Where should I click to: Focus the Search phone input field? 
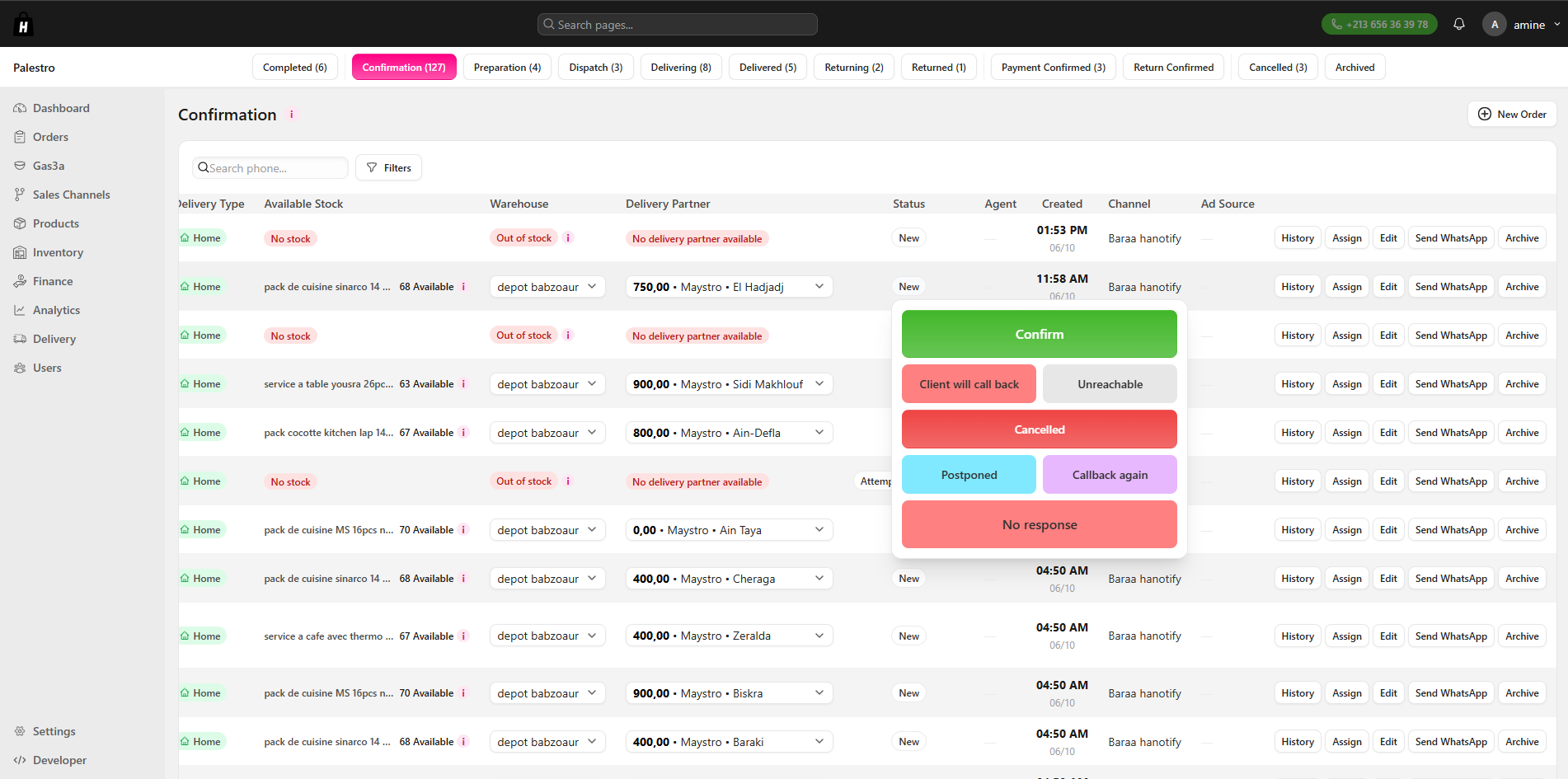[x=270, y=168]
